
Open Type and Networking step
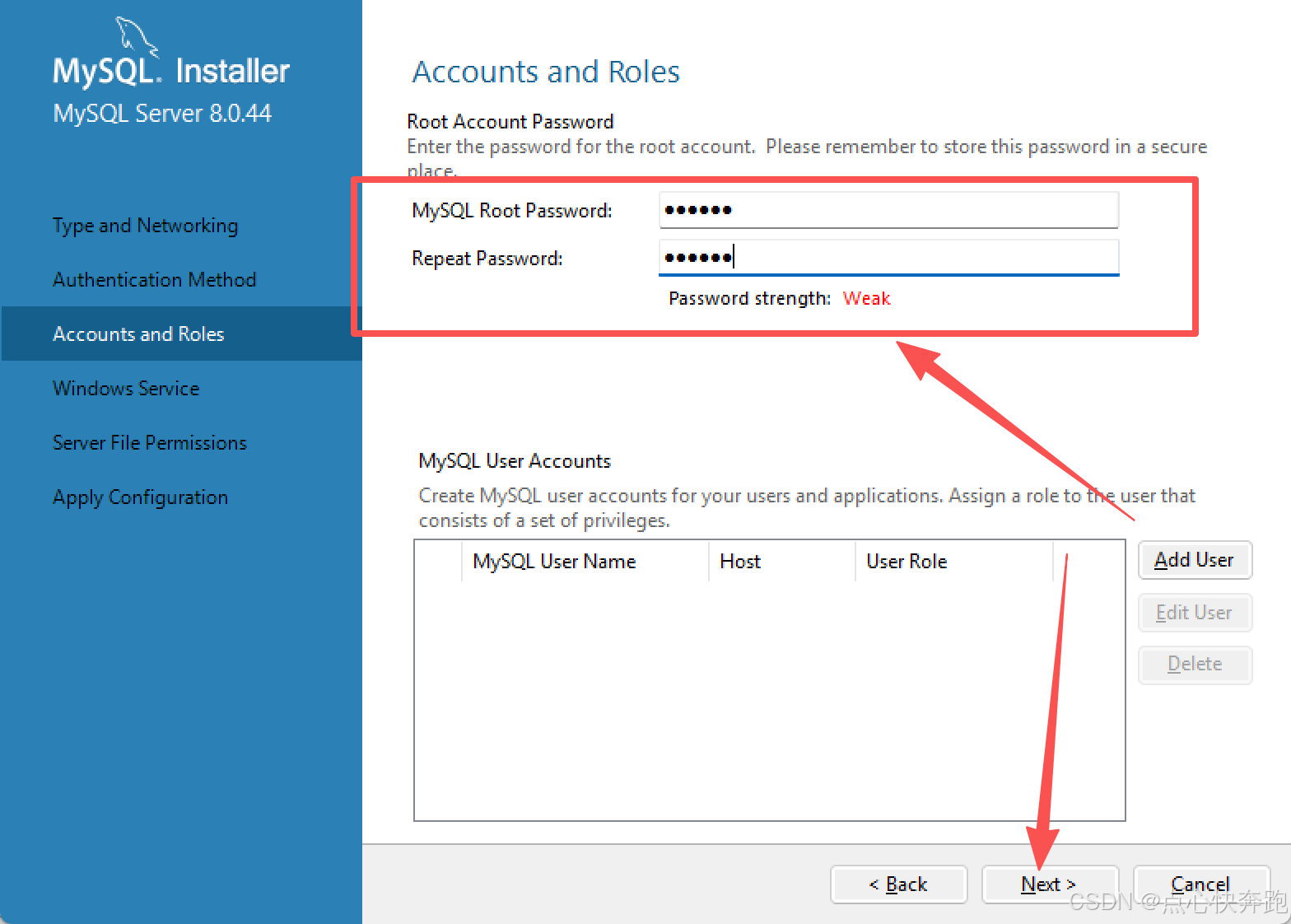pyautogui.click(x=145, y=226)
